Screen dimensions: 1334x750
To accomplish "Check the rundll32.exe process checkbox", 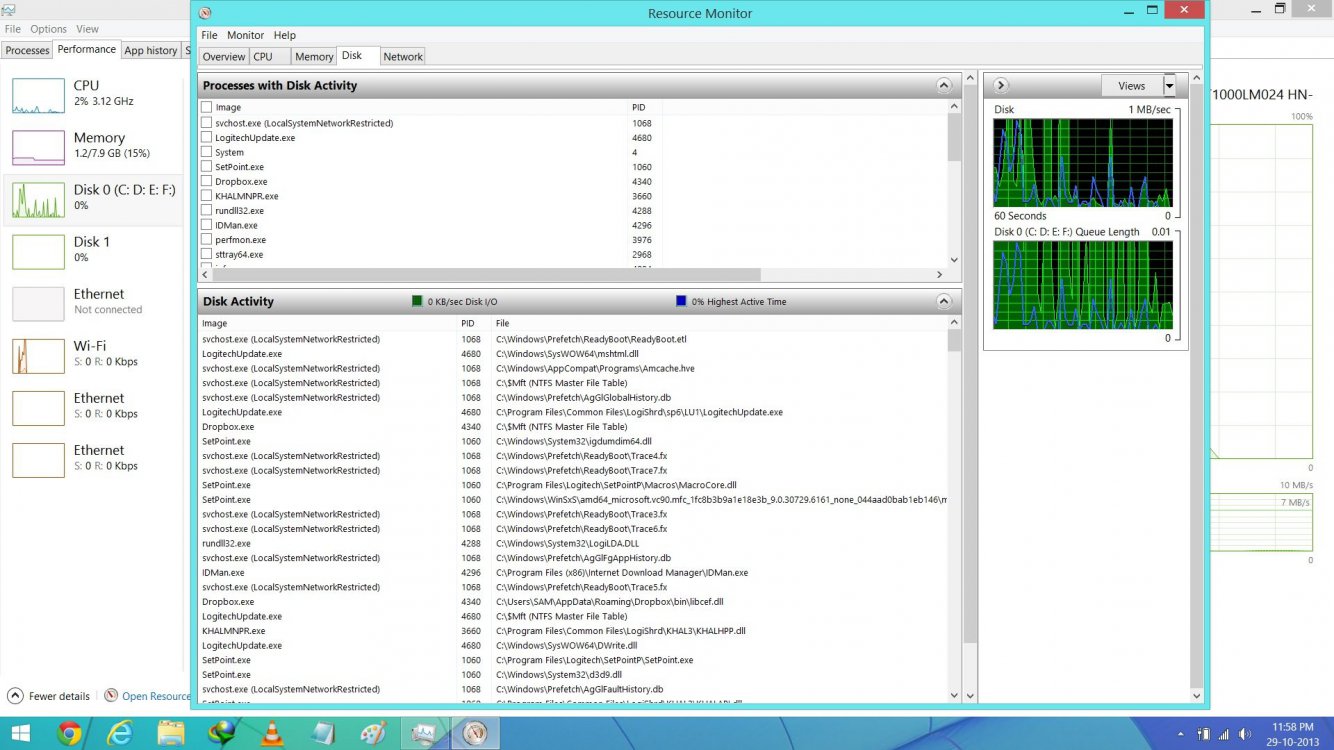I will click(206, 211).
